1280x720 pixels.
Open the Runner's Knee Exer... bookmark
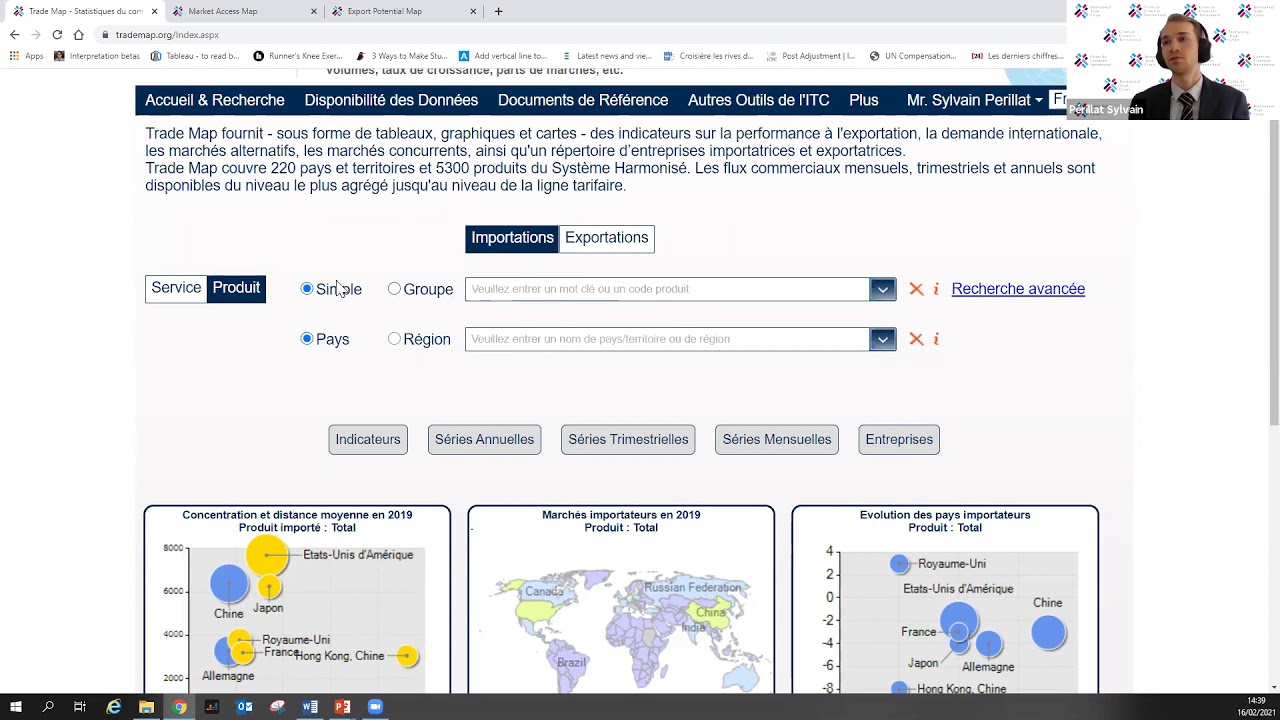[297, 56]
